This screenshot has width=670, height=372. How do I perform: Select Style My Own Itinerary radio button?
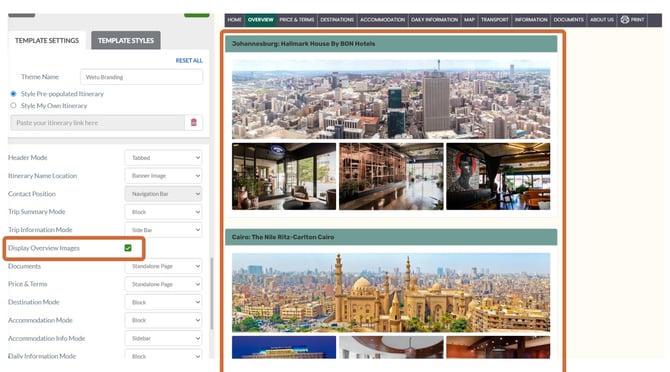(13, 105)
